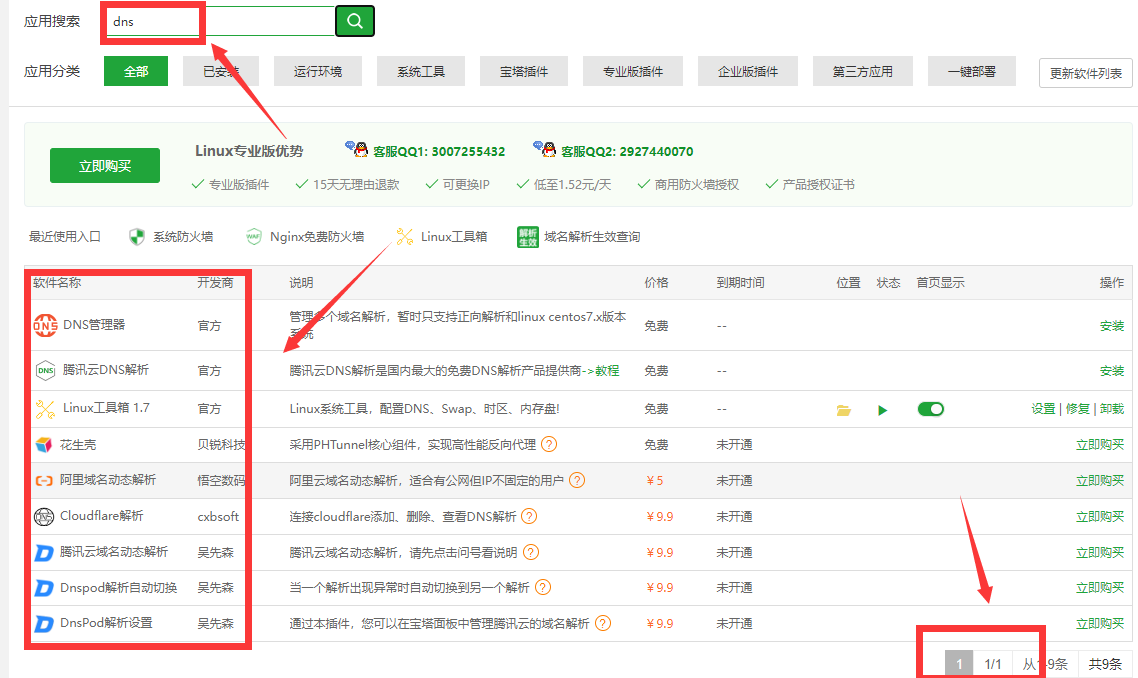Click 安装 for DNS管理器

click(x=1112, y=326)
